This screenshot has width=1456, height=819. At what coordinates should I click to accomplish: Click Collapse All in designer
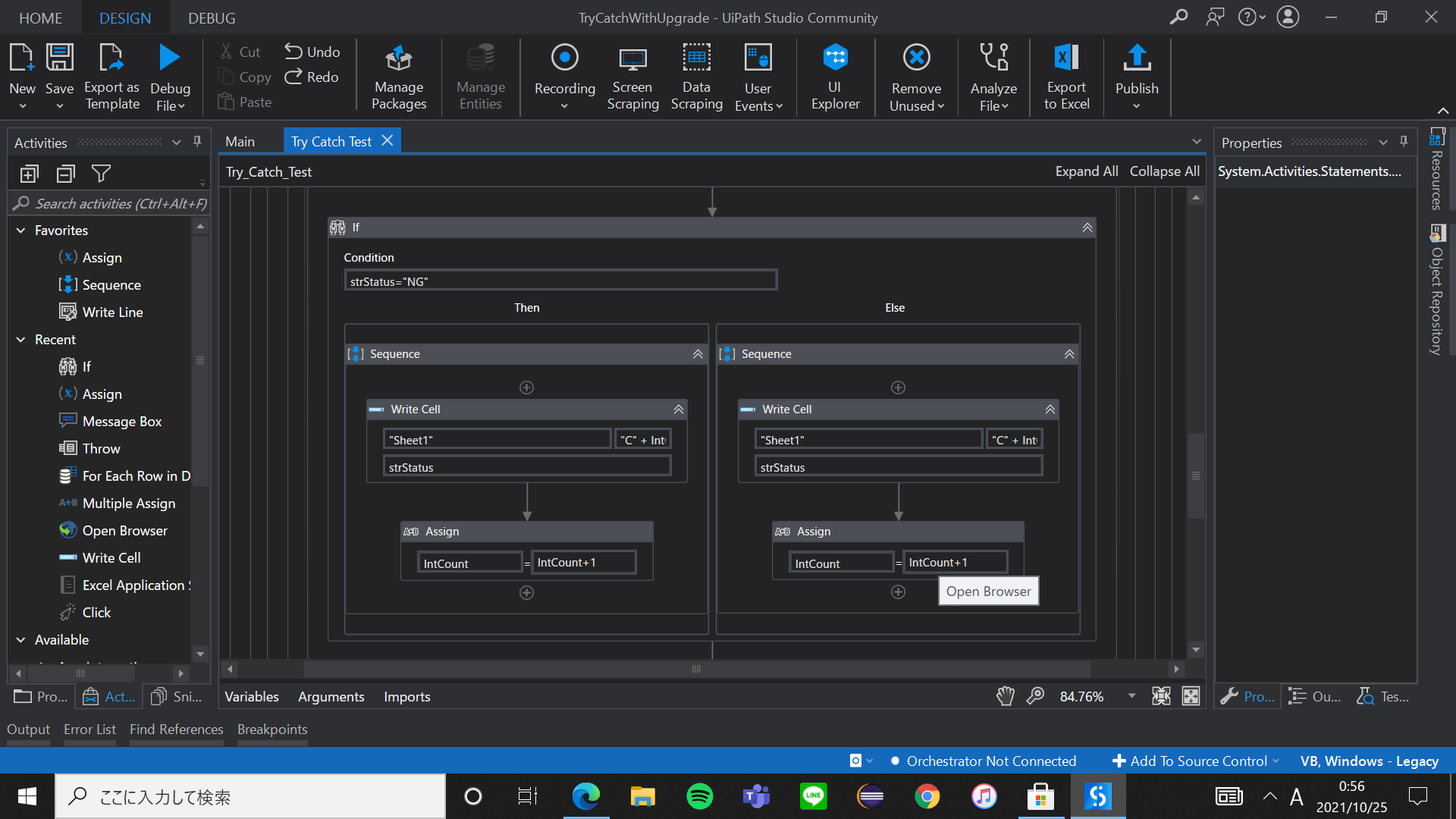[1164, 171]
